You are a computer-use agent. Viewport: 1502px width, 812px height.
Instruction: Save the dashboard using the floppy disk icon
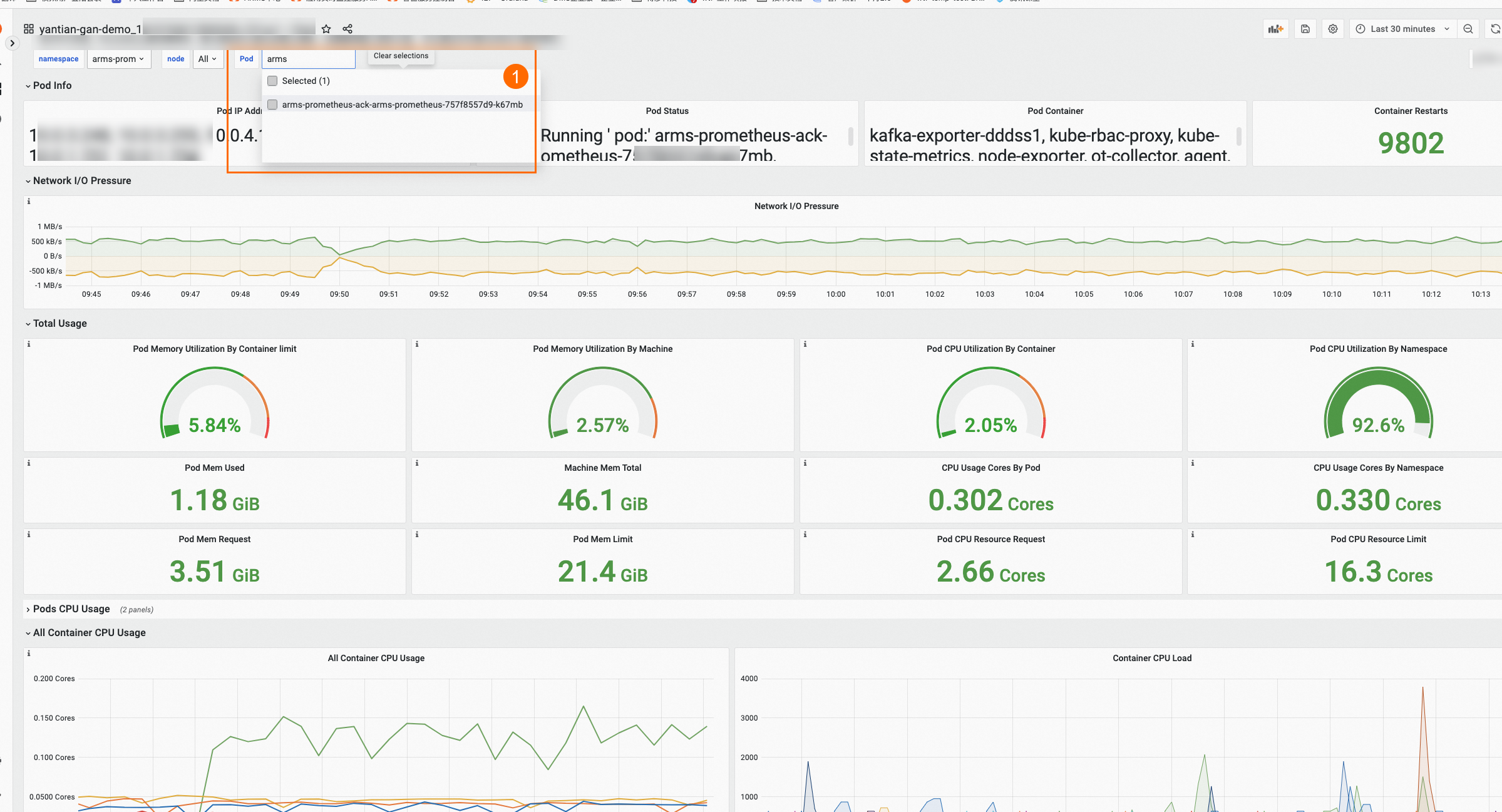tap(1305, 29)
